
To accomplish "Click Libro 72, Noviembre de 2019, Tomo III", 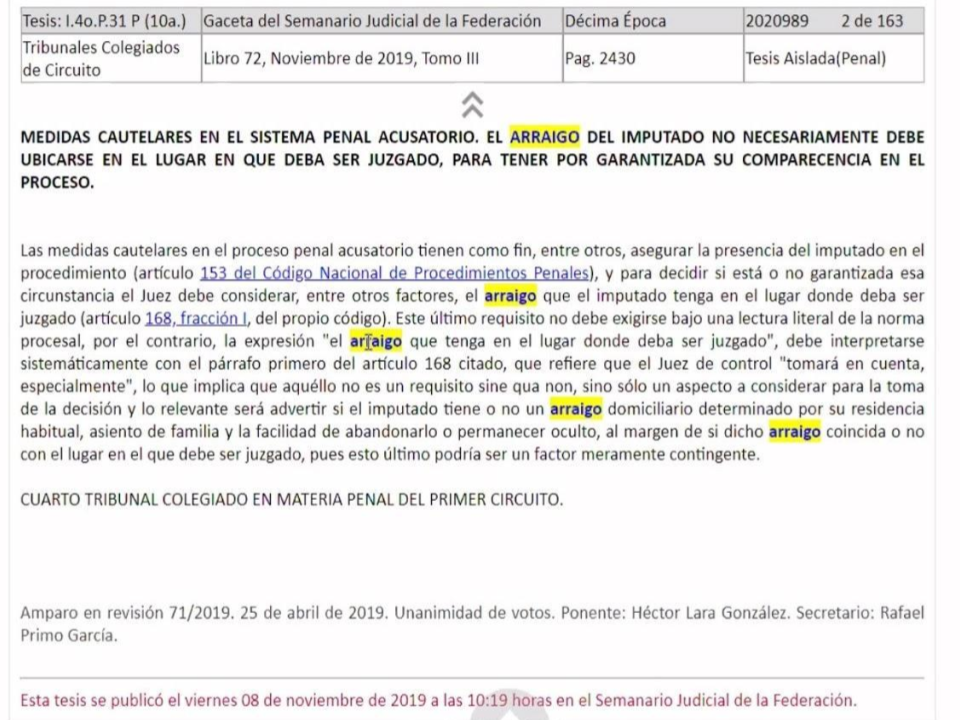I will [341, 59].
